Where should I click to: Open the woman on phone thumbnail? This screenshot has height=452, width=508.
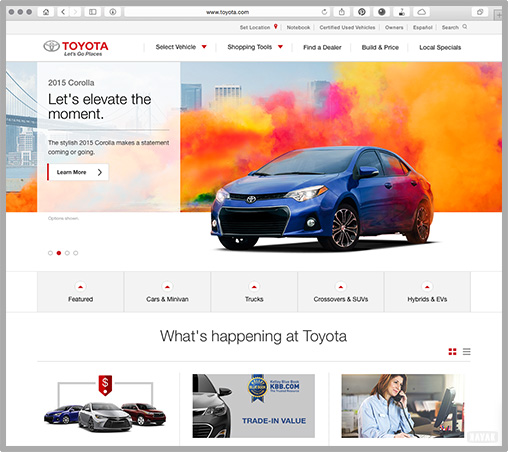tap(403, 406)
